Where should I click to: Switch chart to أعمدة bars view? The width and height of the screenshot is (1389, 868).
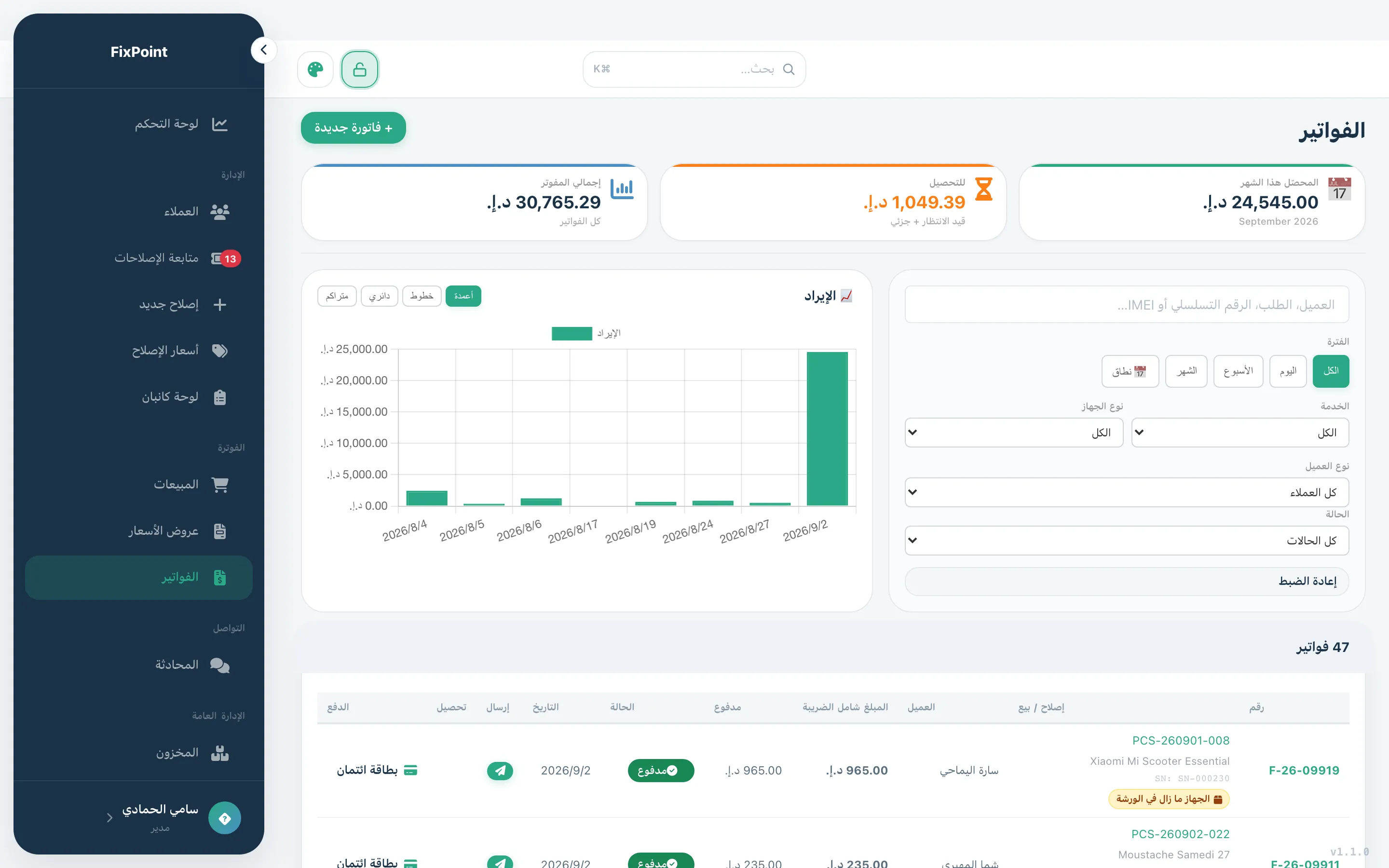[x=463, y=296]
